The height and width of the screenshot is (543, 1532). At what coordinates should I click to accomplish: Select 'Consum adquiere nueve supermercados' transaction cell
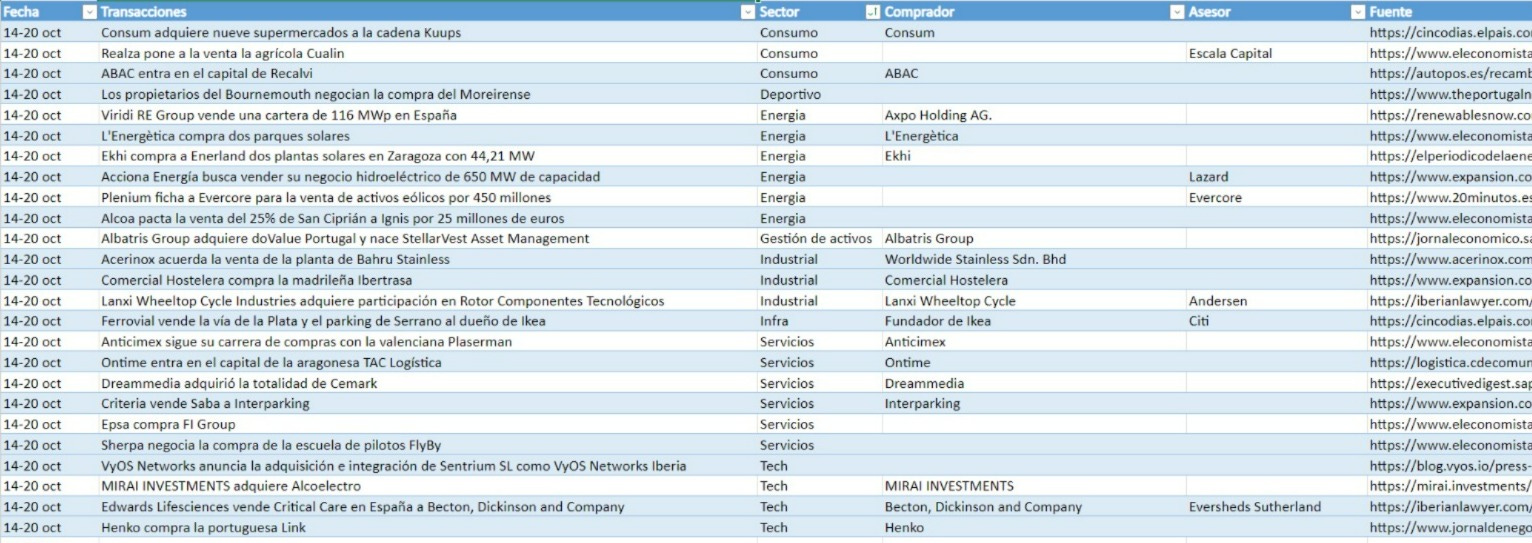427,32
